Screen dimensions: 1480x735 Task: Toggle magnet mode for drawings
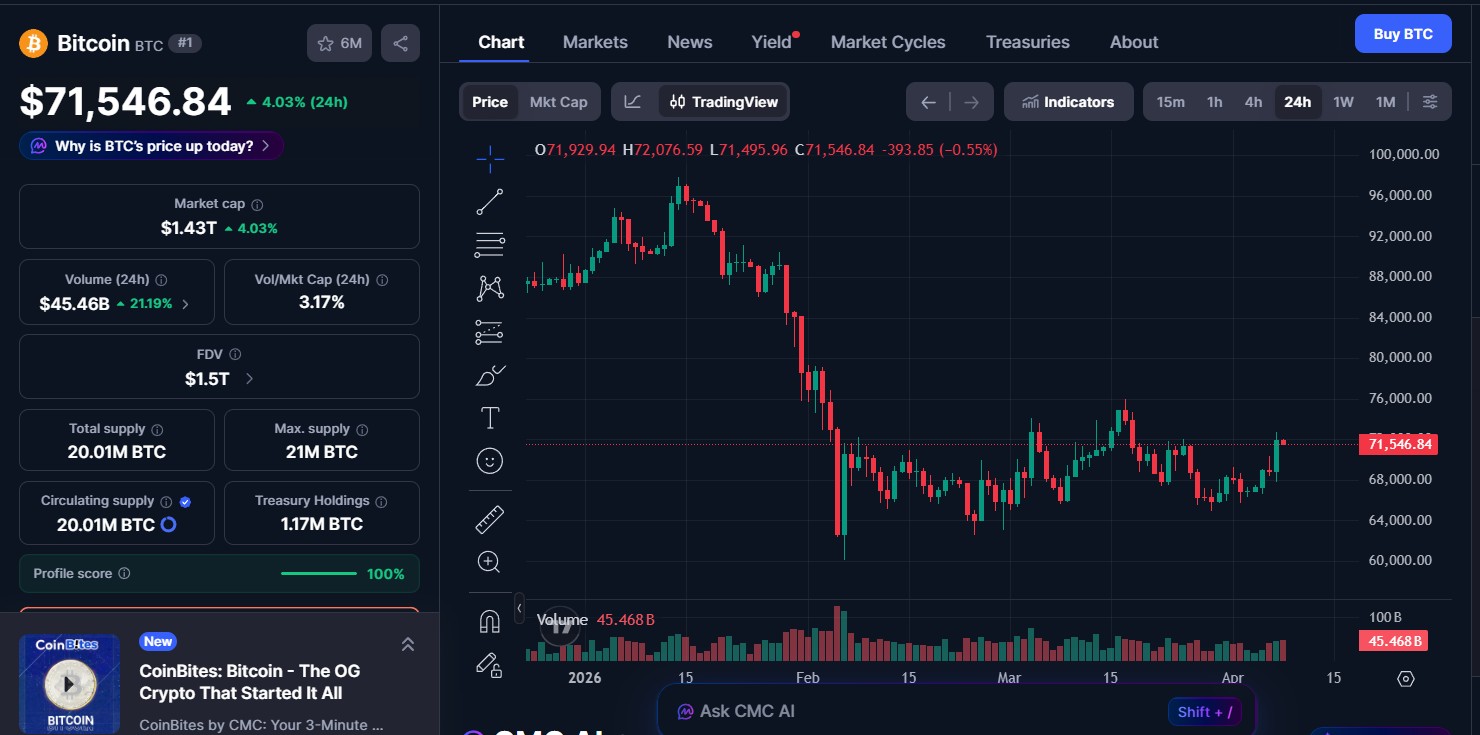(489, 621)
